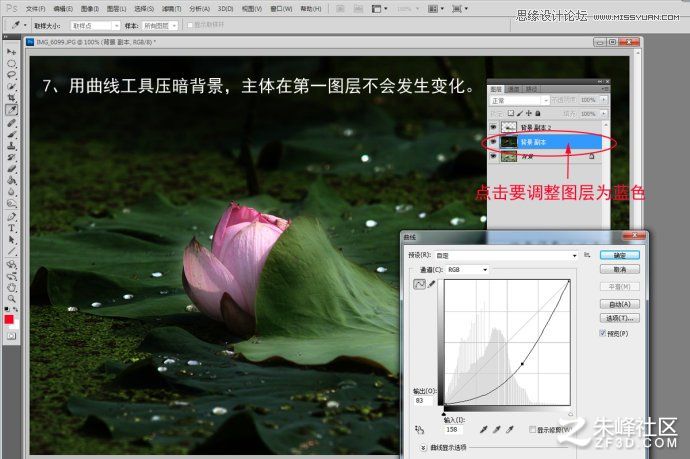Toggle lock transparent pixels in Layers panel
Image resolution: width=690 pixels, height=459 pixels.
pos(511,114)
